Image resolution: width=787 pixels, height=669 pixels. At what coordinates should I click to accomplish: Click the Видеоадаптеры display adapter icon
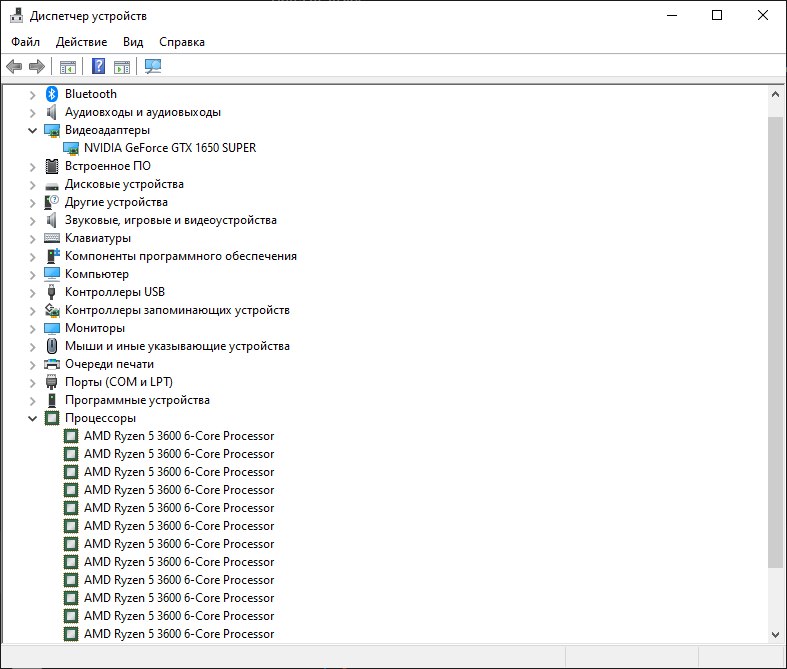(x=52, y=130)
